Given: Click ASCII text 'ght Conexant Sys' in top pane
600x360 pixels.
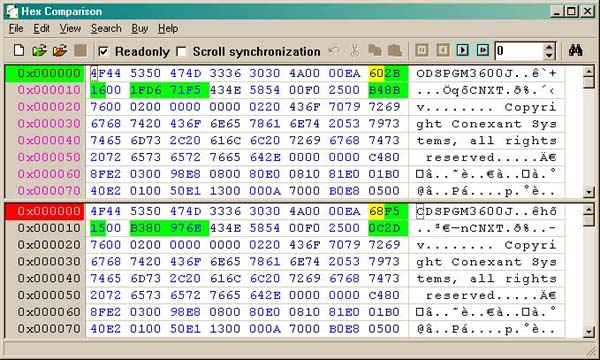Looking at the screenshot, I should point(486,124).
